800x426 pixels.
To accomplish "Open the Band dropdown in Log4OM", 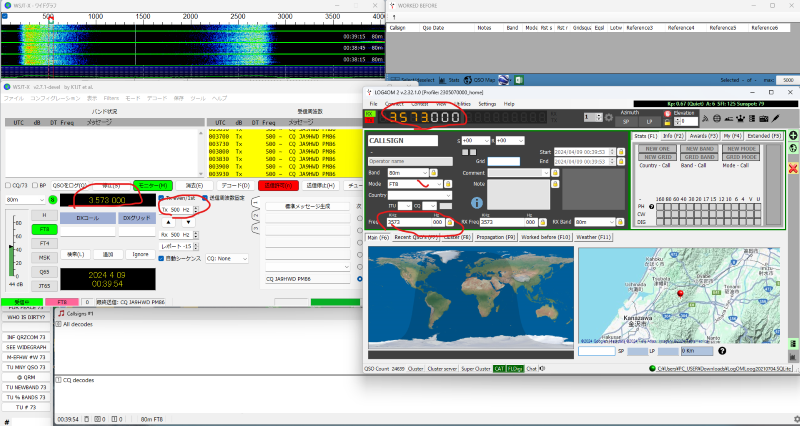I will (408, 173).
